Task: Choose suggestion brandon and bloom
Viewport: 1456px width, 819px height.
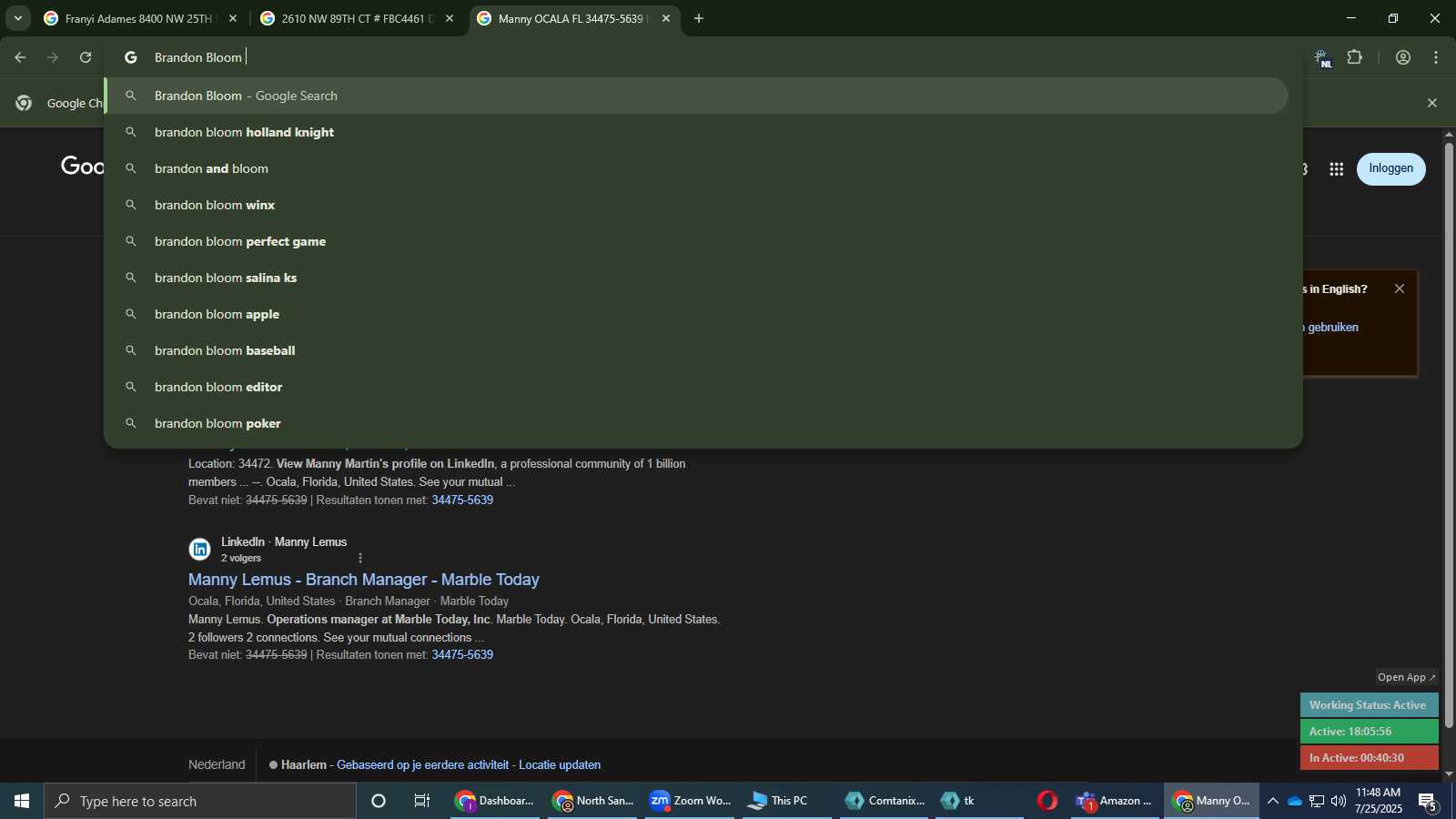Action: click(697, 168)
